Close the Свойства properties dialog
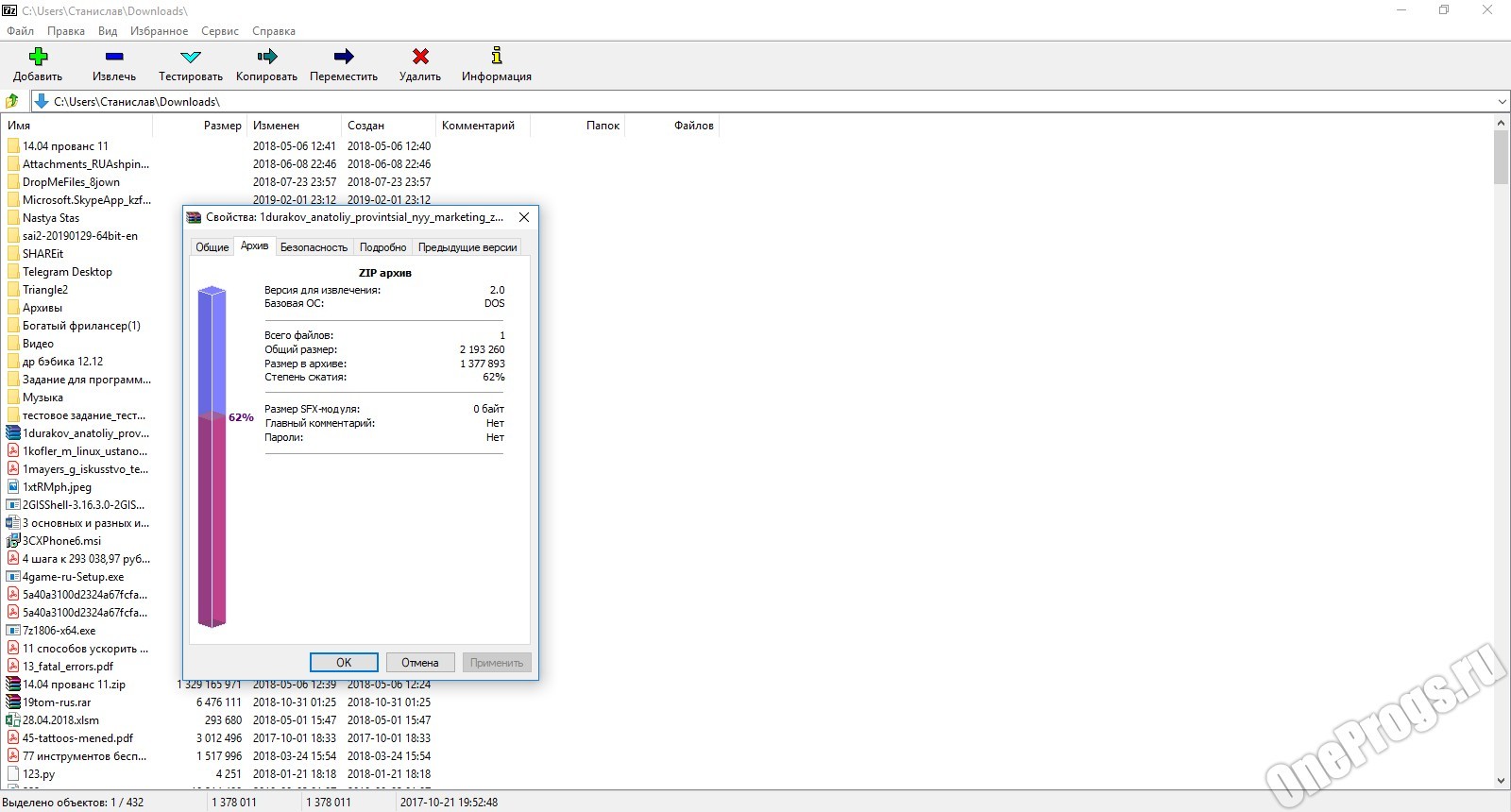The width and height of the screenshot is (1511, 812). point(524,217)
